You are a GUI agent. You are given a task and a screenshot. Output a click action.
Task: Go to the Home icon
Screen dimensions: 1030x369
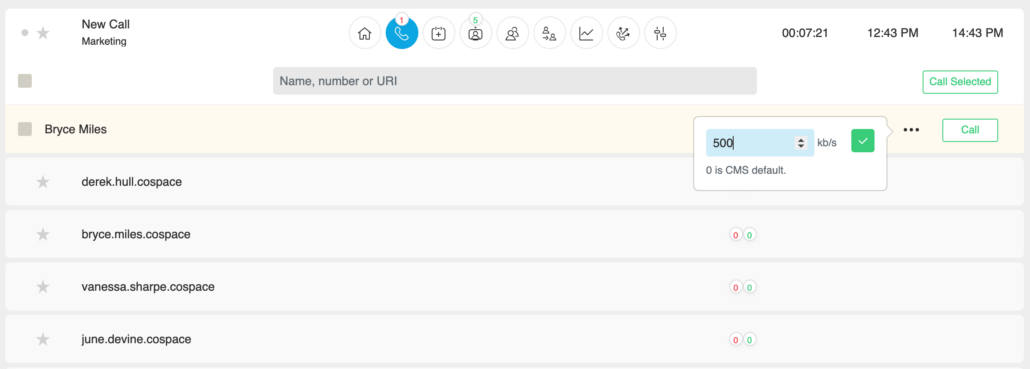coord(365,33)
